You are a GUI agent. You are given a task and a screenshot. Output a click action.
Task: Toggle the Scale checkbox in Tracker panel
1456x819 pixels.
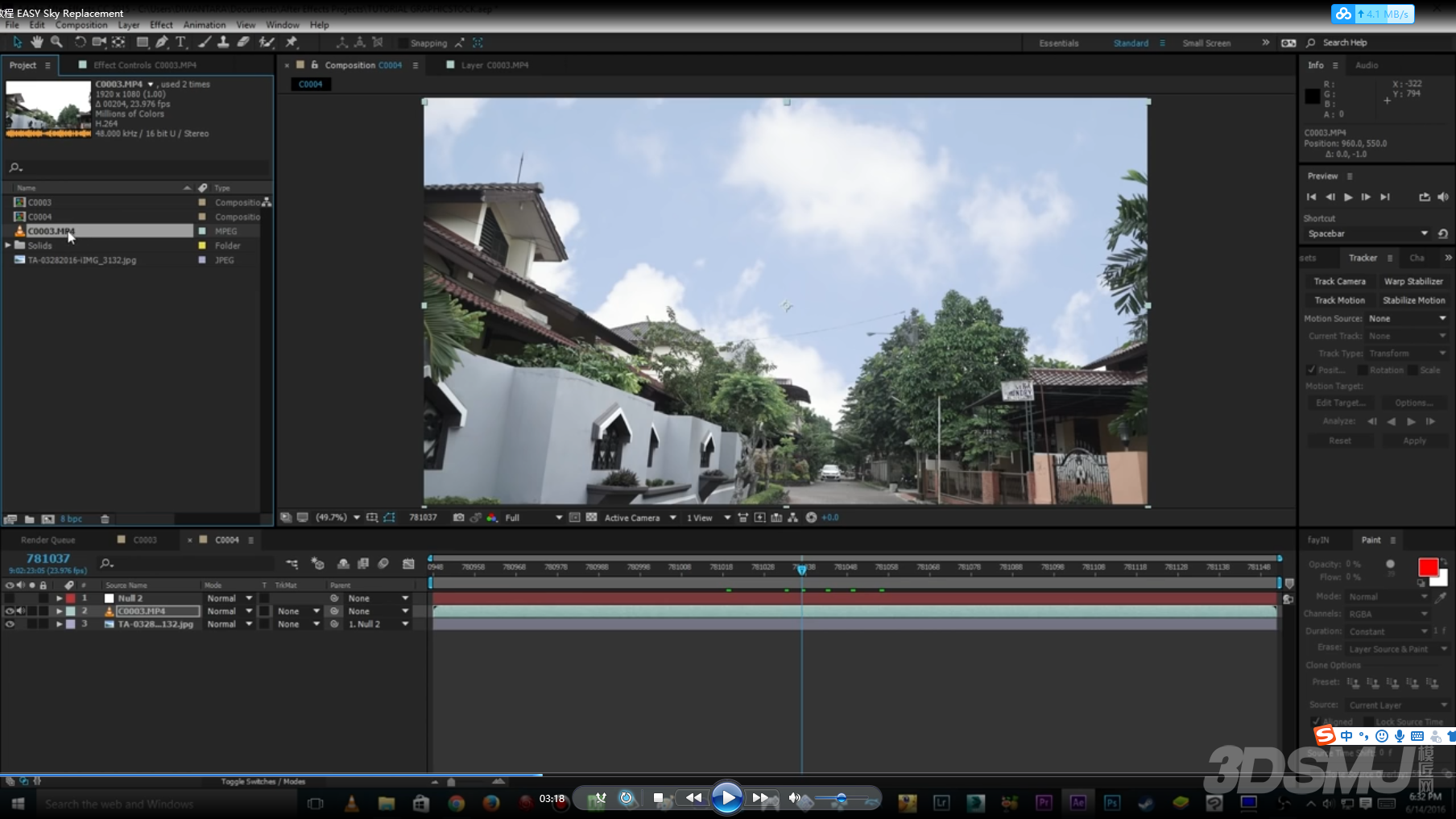pos(1413,370)
